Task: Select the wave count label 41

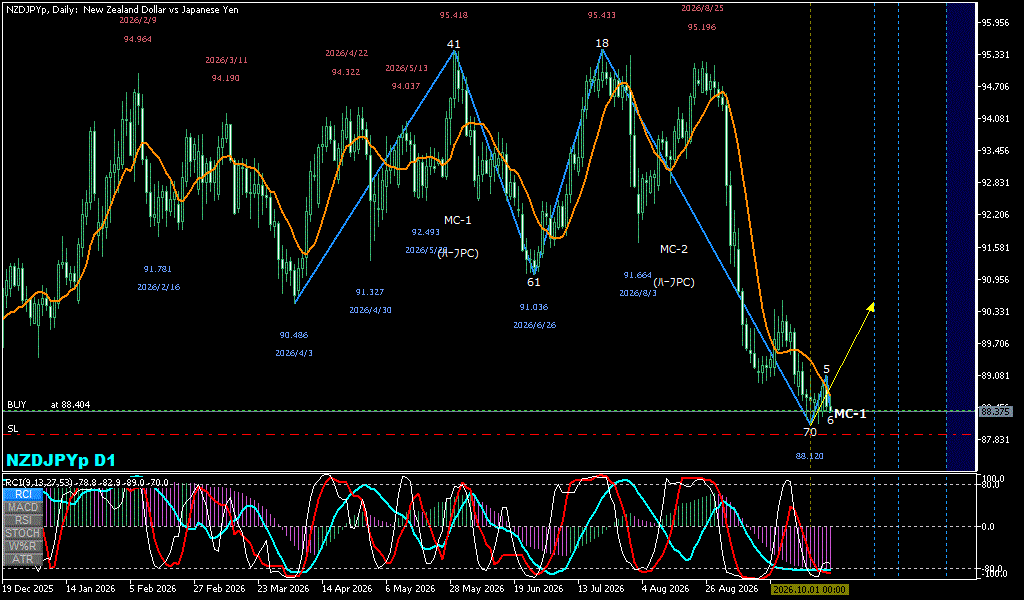Action: [453, 44]
